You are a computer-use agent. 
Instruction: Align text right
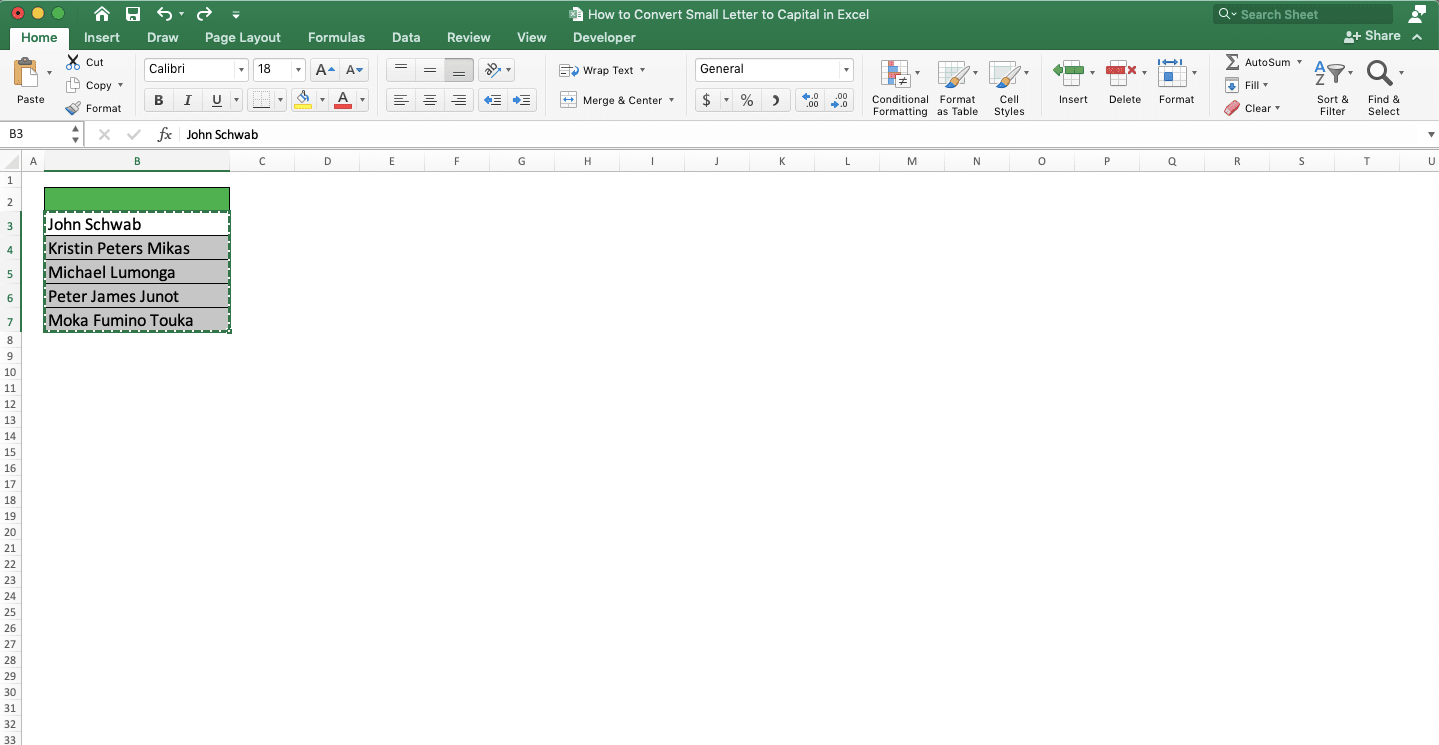point(459,100)
